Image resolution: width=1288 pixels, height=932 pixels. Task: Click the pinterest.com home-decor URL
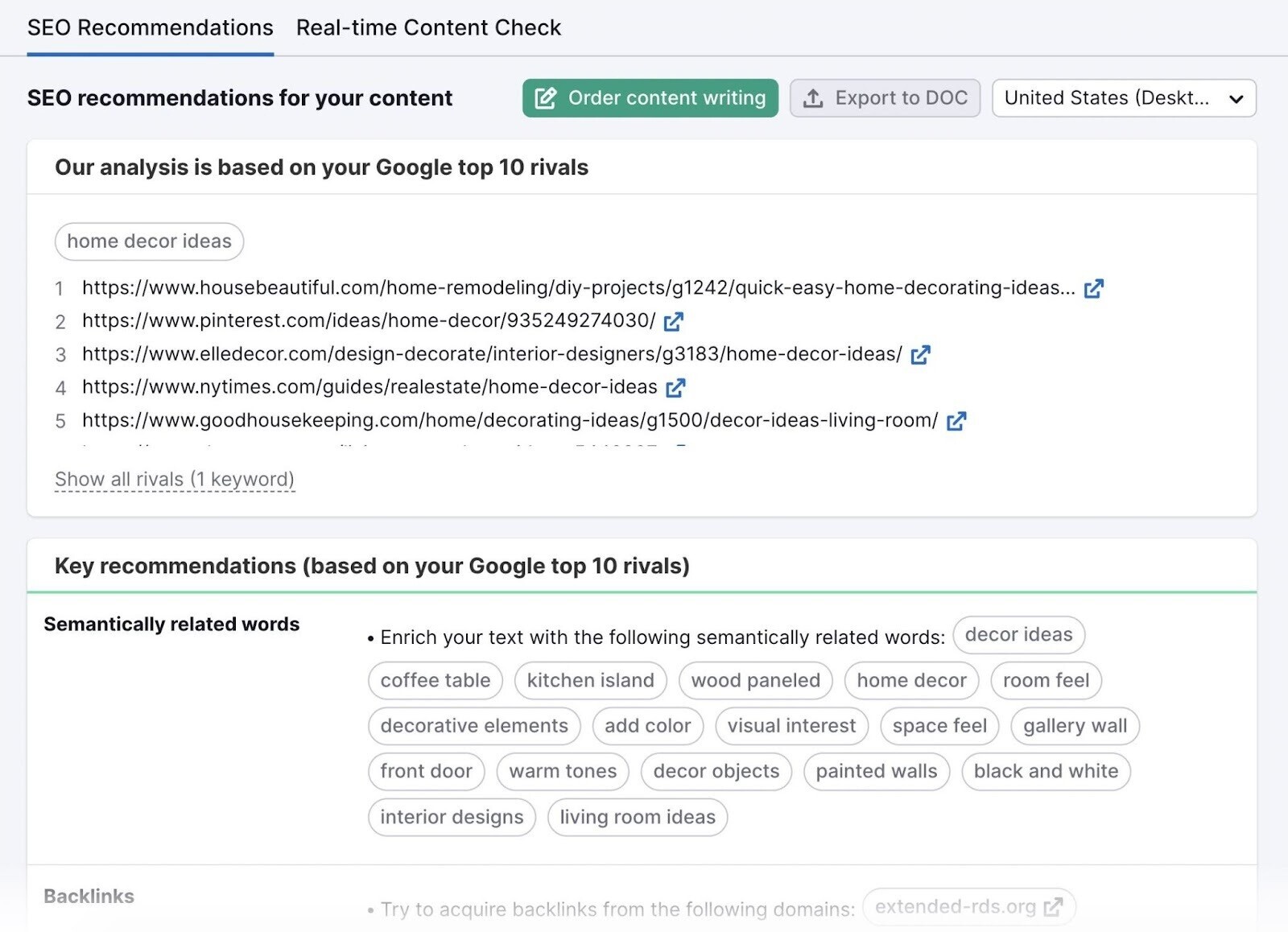(369, 321)
